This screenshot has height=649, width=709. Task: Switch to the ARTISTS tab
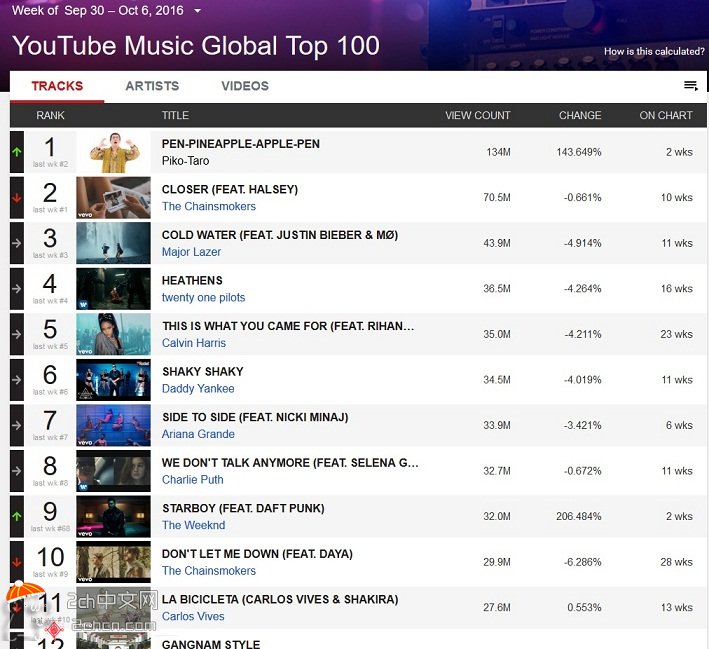[152, 86]
